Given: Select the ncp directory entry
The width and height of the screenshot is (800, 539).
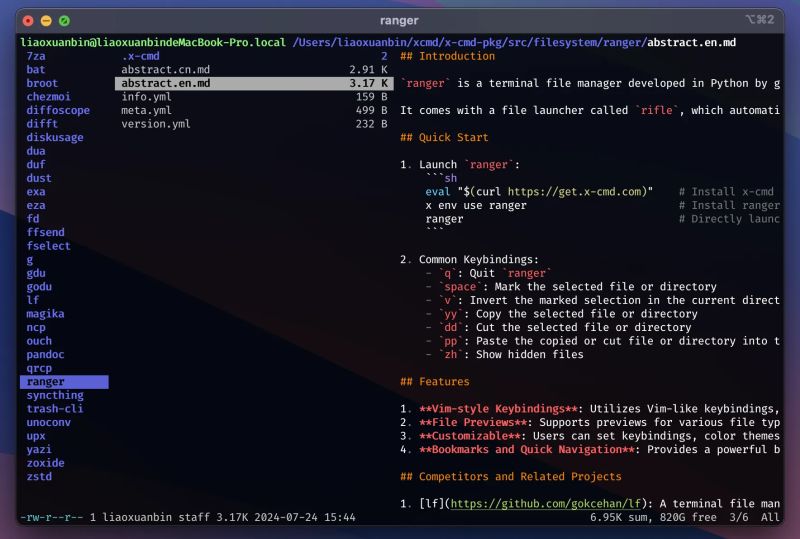Looking at the screenshot, I should pyautogui.click(x=36, y=327).
